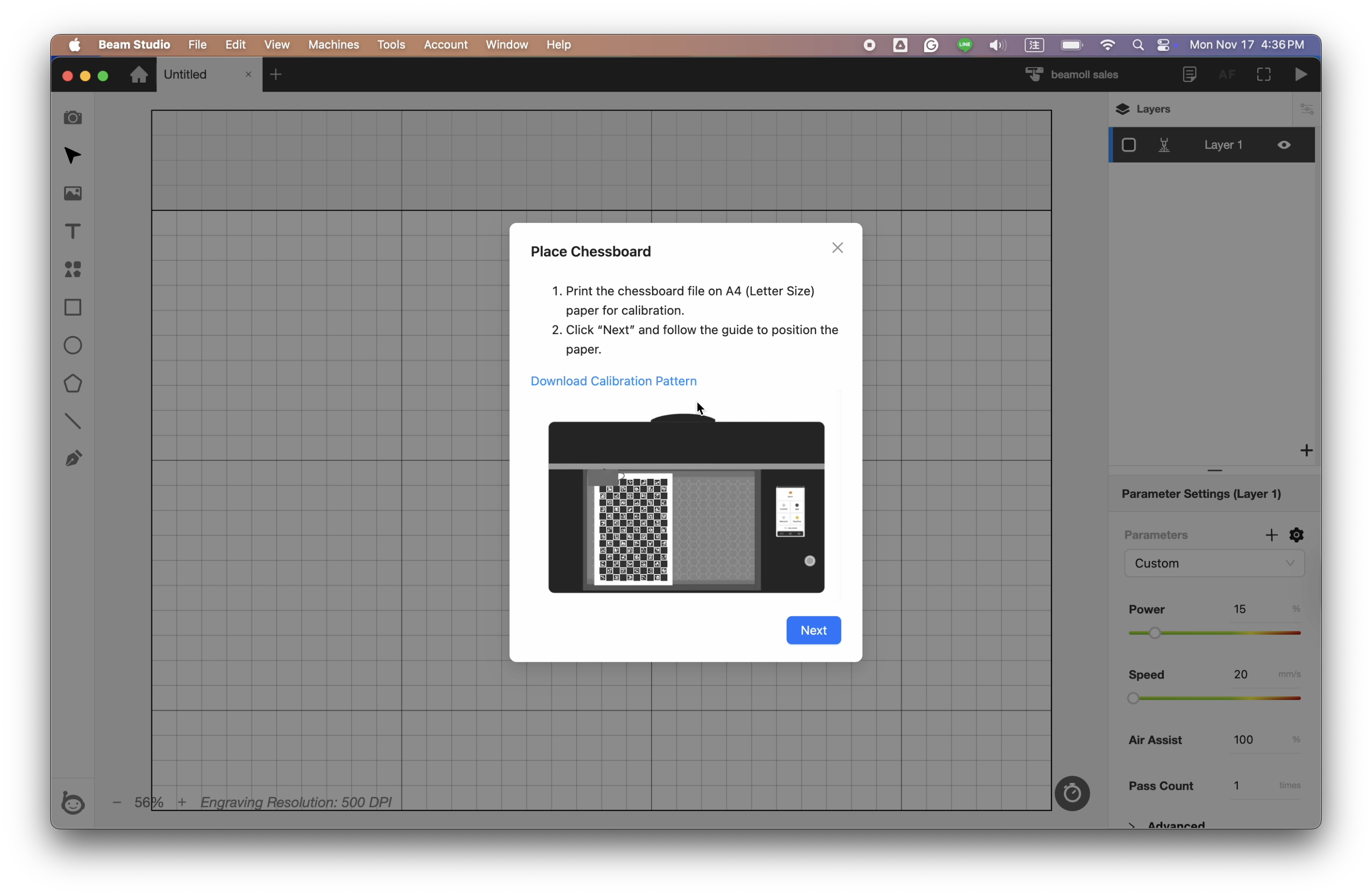Open the Help menu
This screenshot has height=896, width=1372.
558,44
